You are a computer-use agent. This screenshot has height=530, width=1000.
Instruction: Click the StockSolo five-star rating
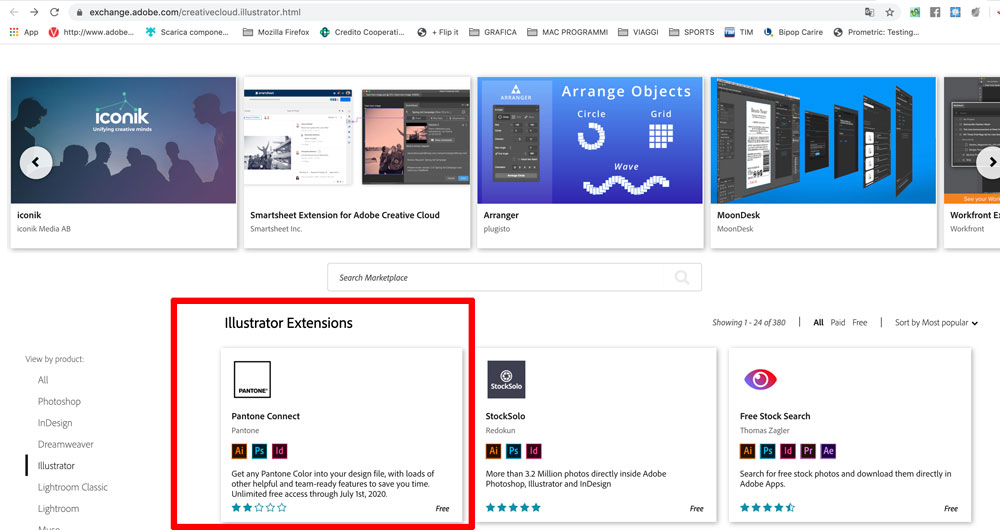(513, 508)
